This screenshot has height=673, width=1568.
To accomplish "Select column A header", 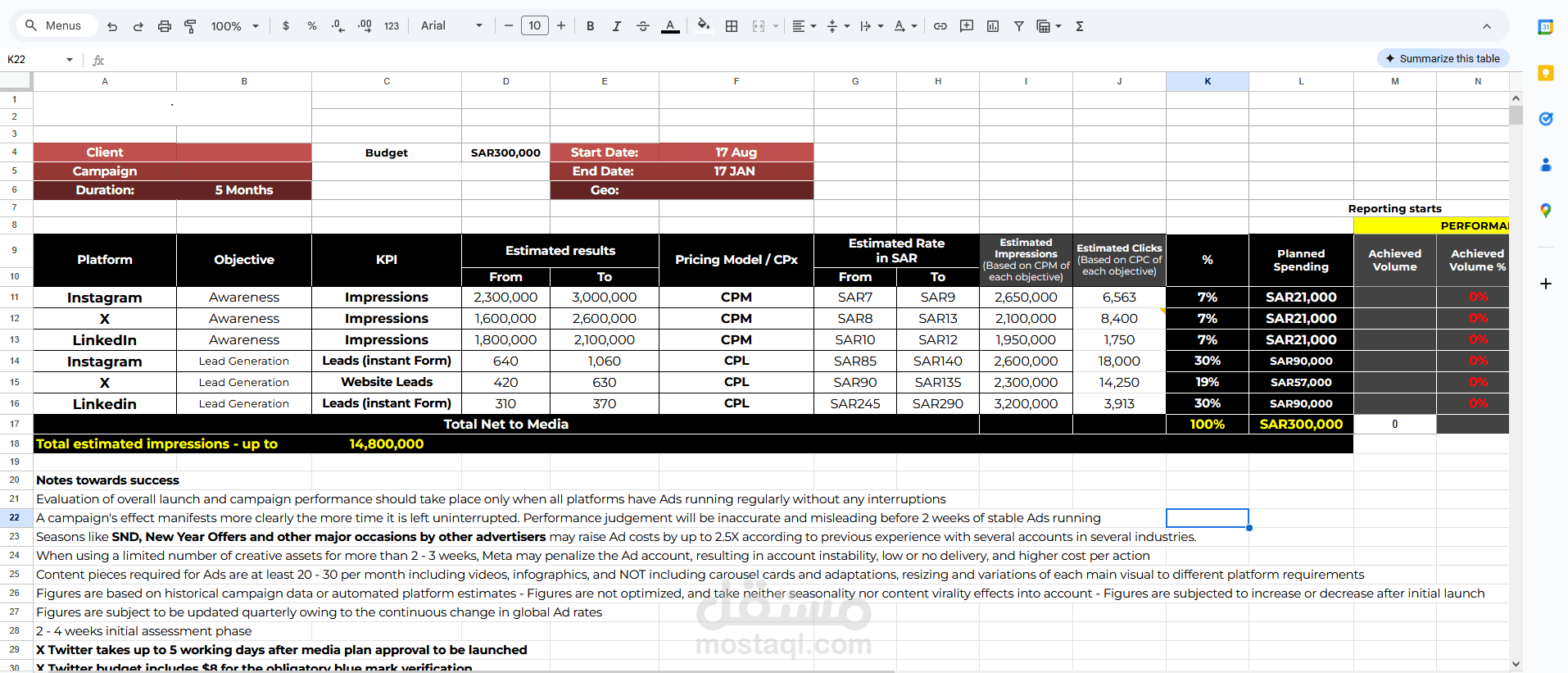I will pyautogui.click(x=105, y=81).
